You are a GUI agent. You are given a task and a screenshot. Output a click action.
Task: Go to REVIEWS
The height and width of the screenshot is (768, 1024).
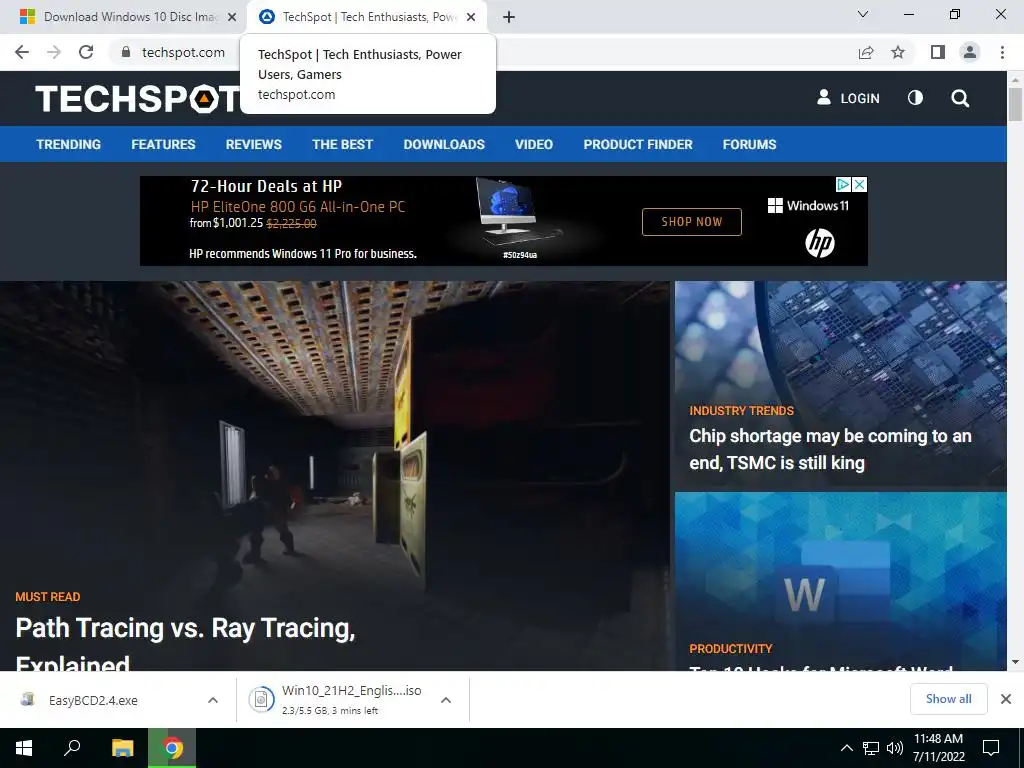[x=253, y=144]
